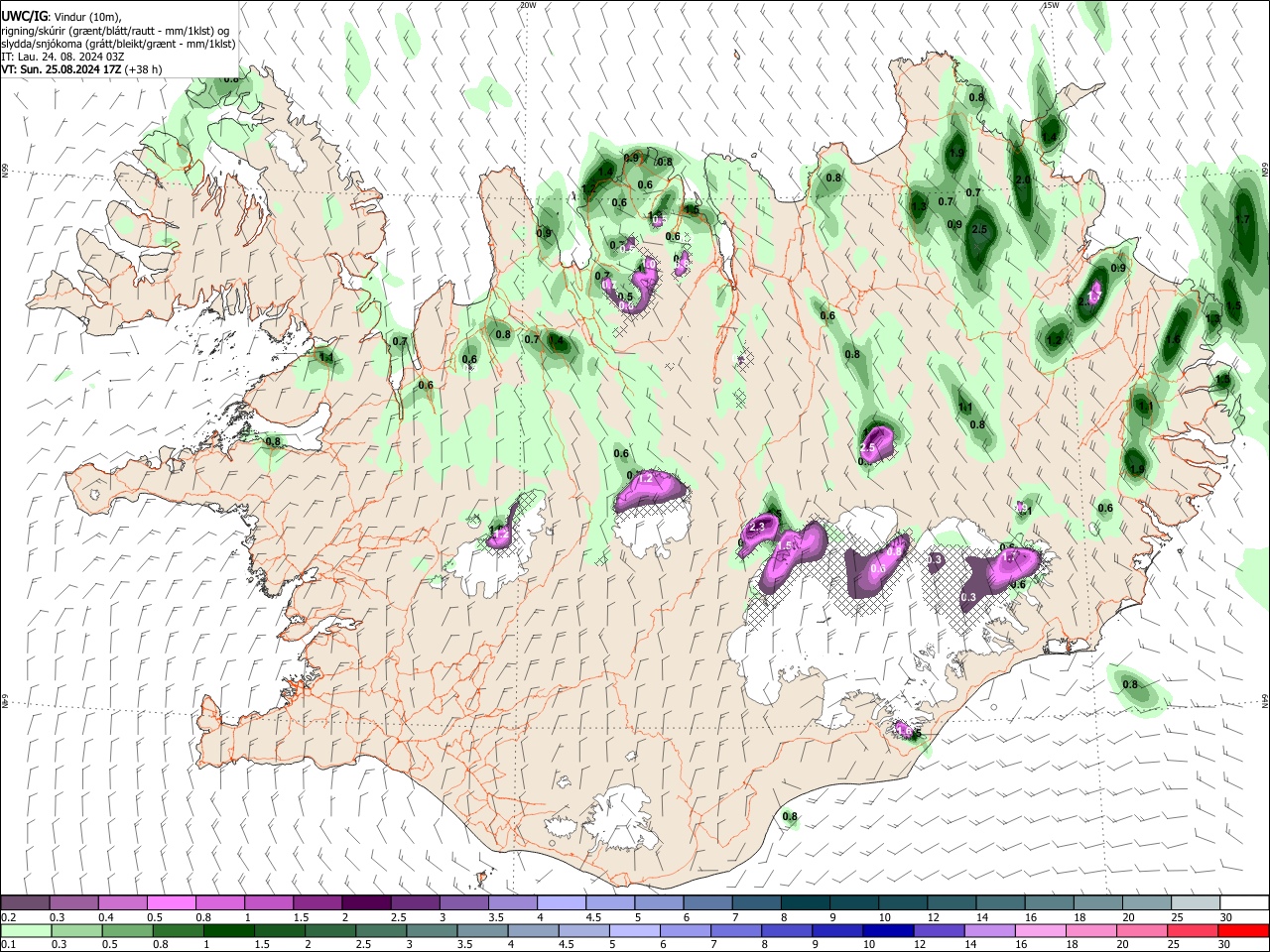The width and height of the screenshot is (1270, 952).
Task: Click the darkest purple 2–2.5 snow legend swatch
Action: tap(365, 903)
